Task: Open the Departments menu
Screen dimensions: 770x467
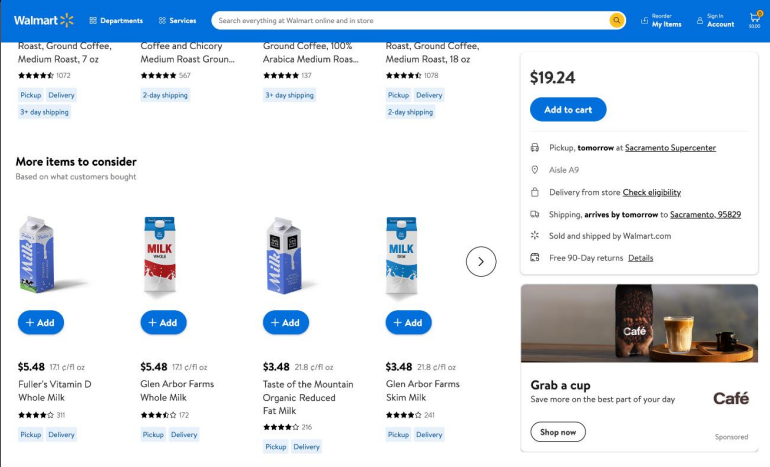Action: click(116, 20)
